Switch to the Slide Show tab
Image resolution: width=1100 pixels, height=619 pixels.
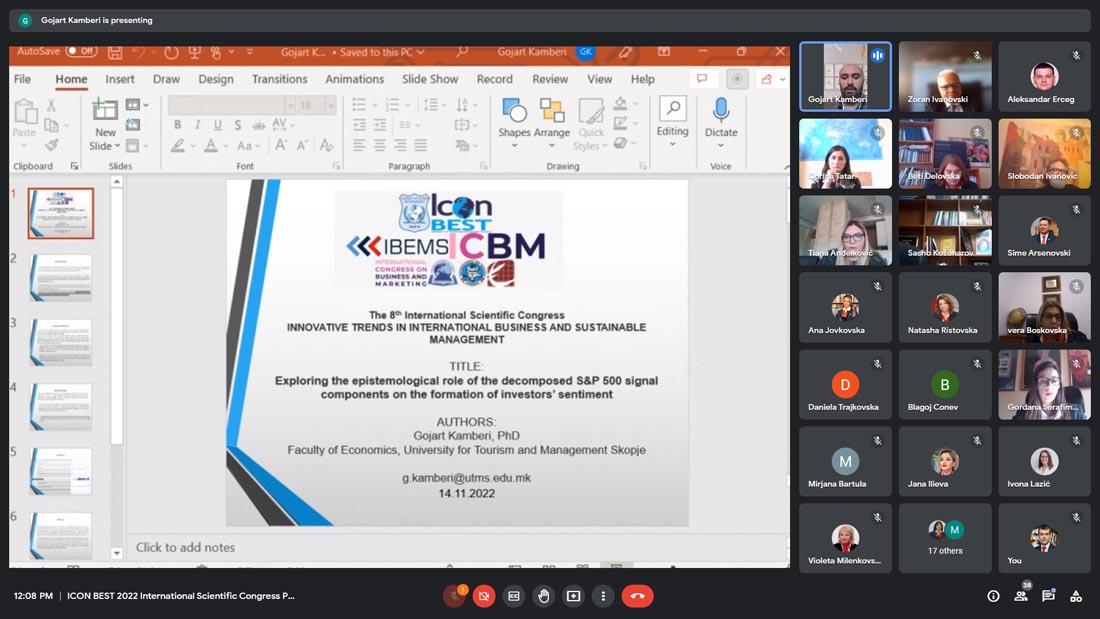tap(430, 79)
